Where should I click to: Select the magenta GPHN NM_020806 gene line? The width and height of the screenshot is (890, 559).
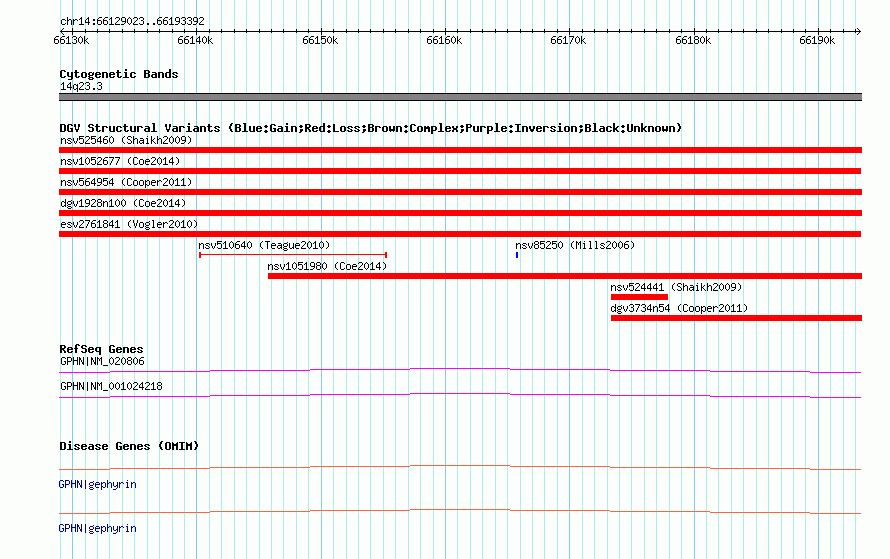460,371
